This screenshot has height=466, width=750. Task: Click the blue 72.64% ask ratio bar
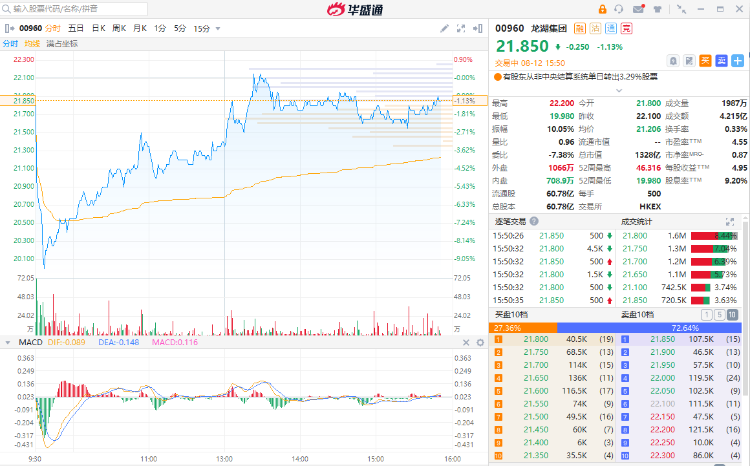click(650, 328)
